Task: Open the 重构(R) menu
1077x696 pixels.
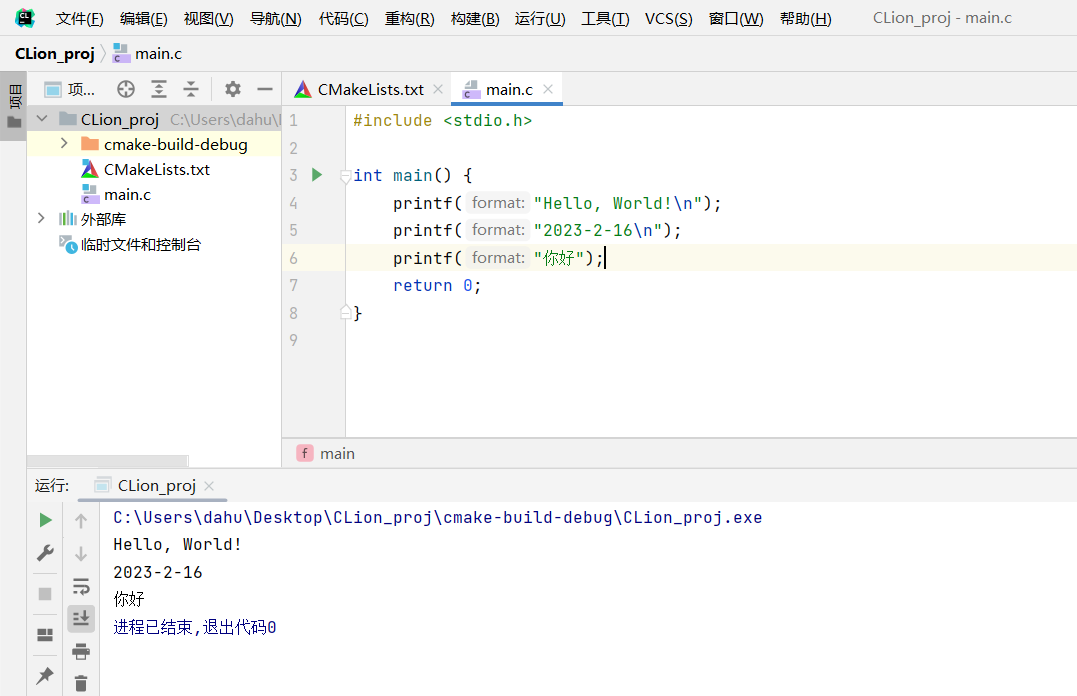Action: (x=409, y=19)
